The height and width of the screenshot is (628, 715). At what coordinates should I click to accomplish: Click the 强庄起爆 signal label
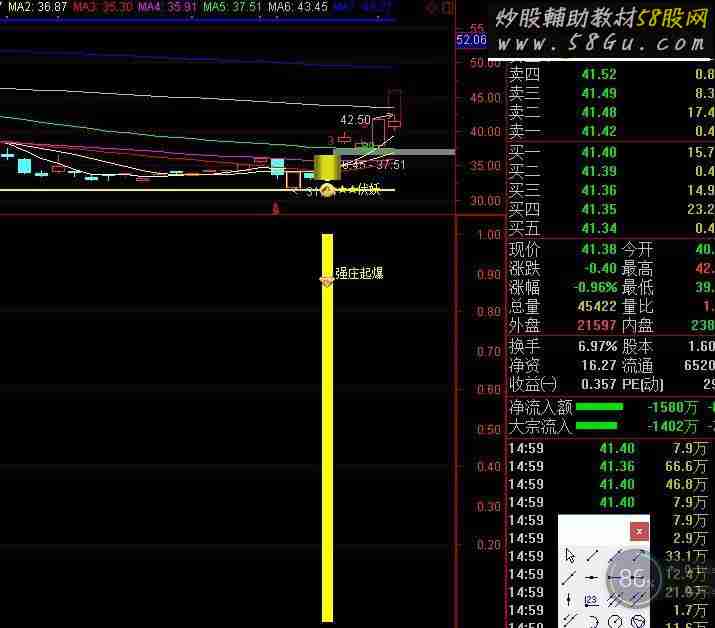[359, 273]
